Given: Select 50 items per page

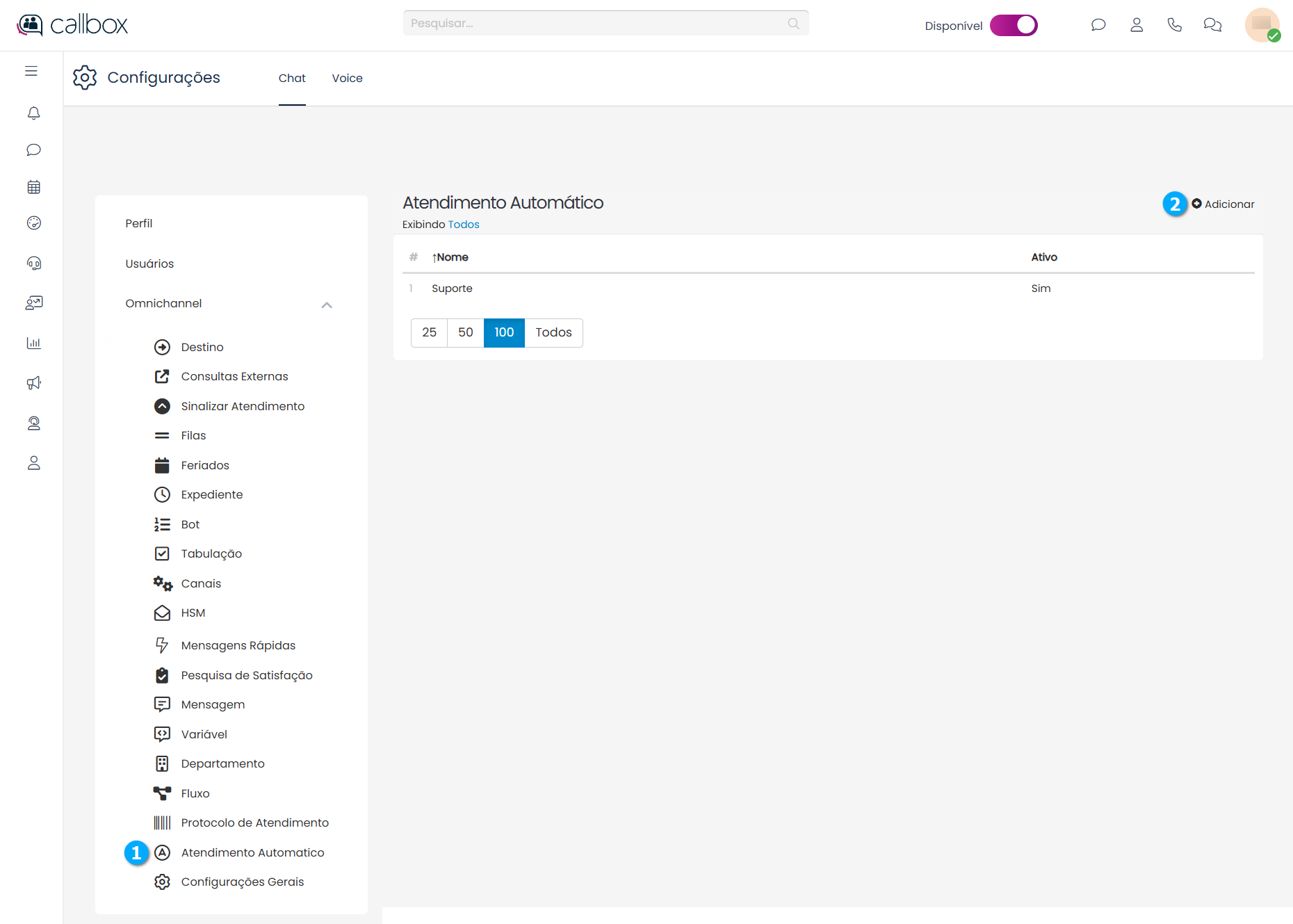Looking at the screenshot, I should 465,332.
